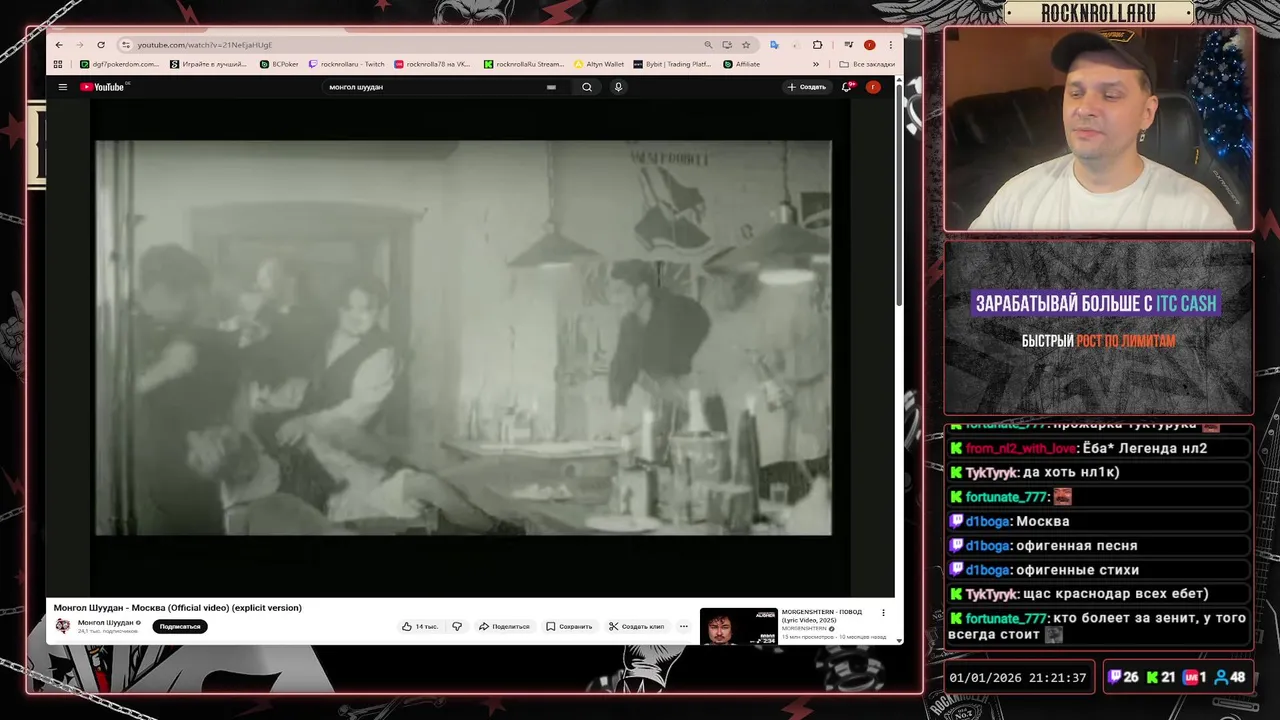Viewport: 1280px width, 720px height.
Task: Open the 'Все закладки' folder
Action: 867,64
